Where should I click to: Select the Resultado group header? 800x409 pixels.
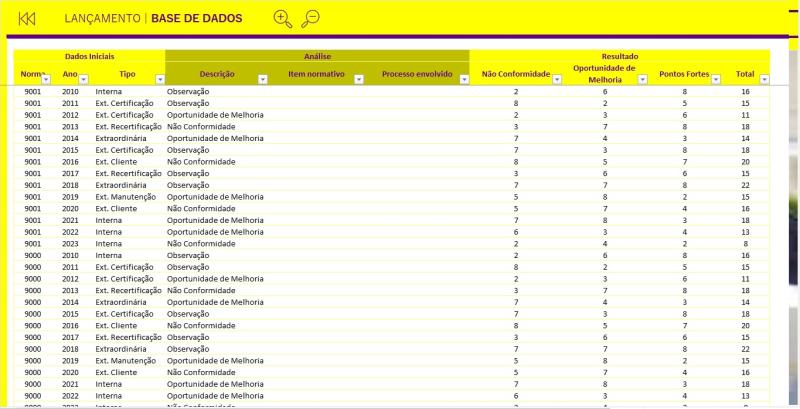pos(619,56)
